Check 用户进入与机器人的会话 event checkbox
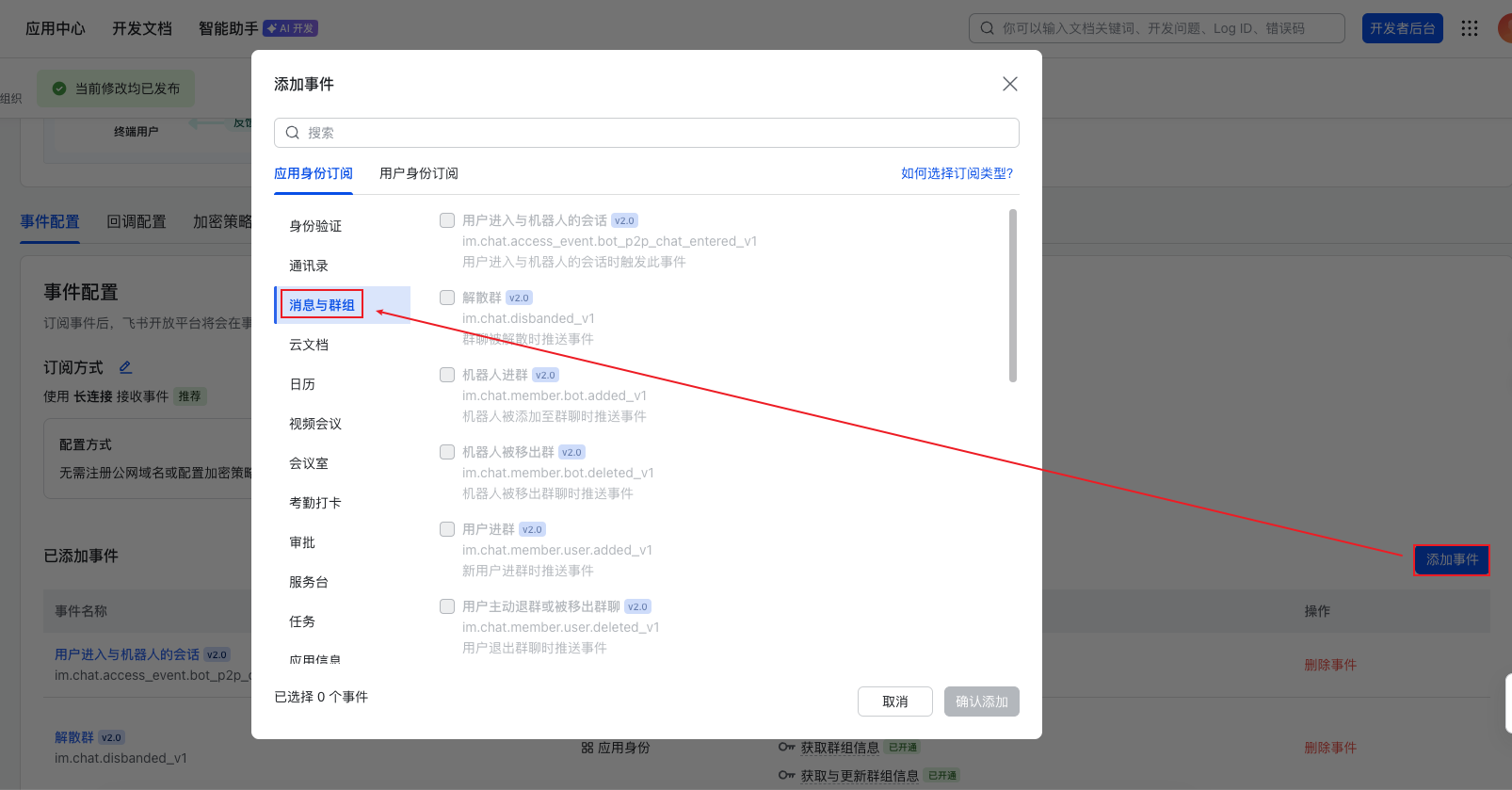The height and width of the screenshot is (790, 1512). click(447, 220)
